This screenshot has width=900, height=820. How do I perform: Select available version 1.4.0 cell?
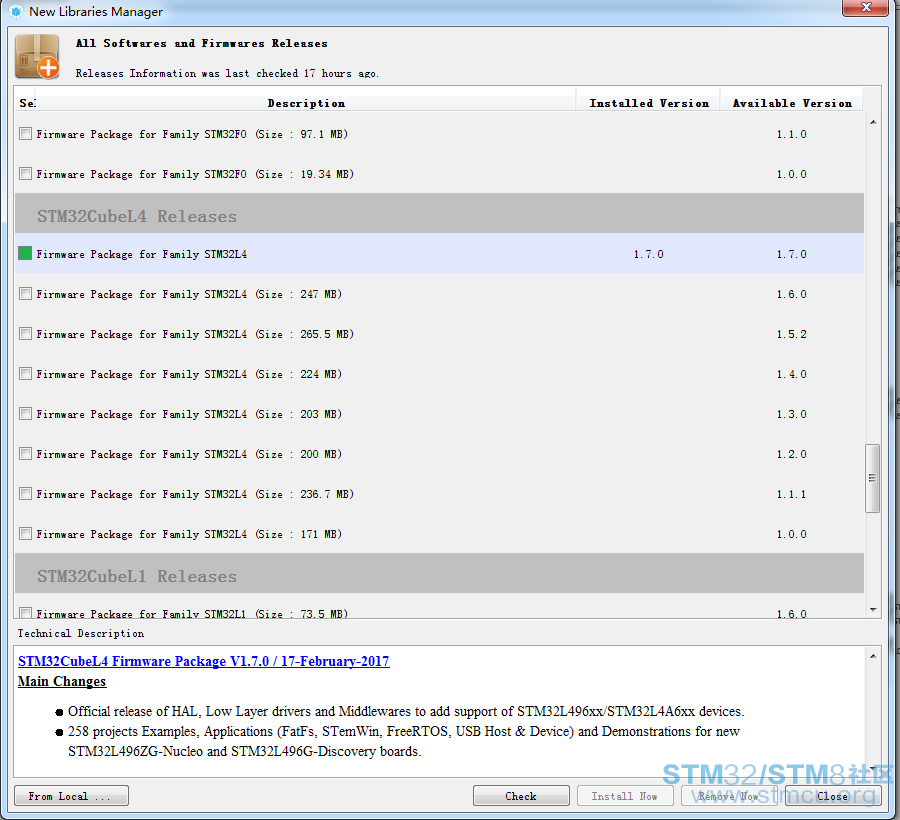point(792,374)
